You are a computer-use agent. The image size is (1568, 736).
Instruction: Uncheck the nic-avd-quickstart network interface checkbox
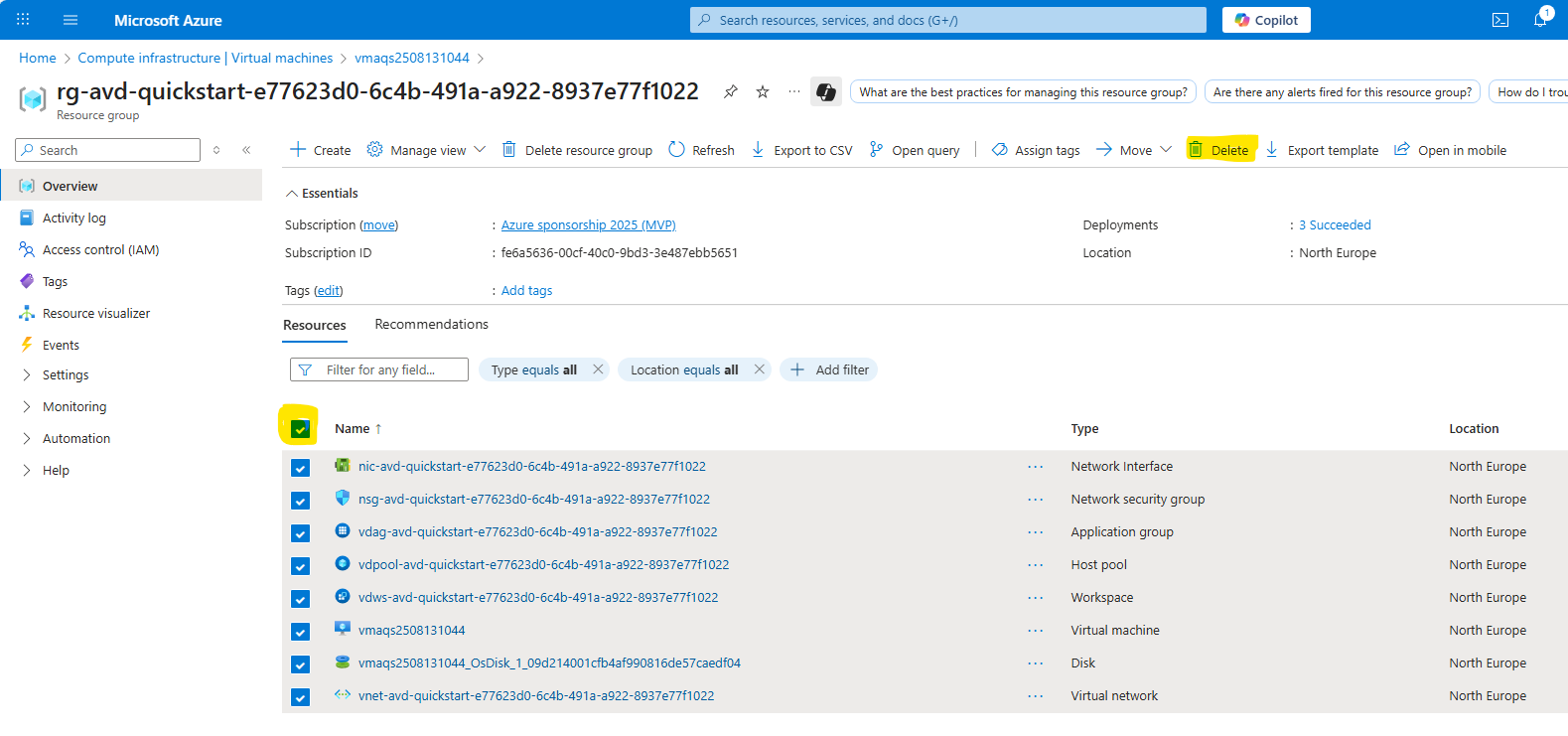click(300, 468)
